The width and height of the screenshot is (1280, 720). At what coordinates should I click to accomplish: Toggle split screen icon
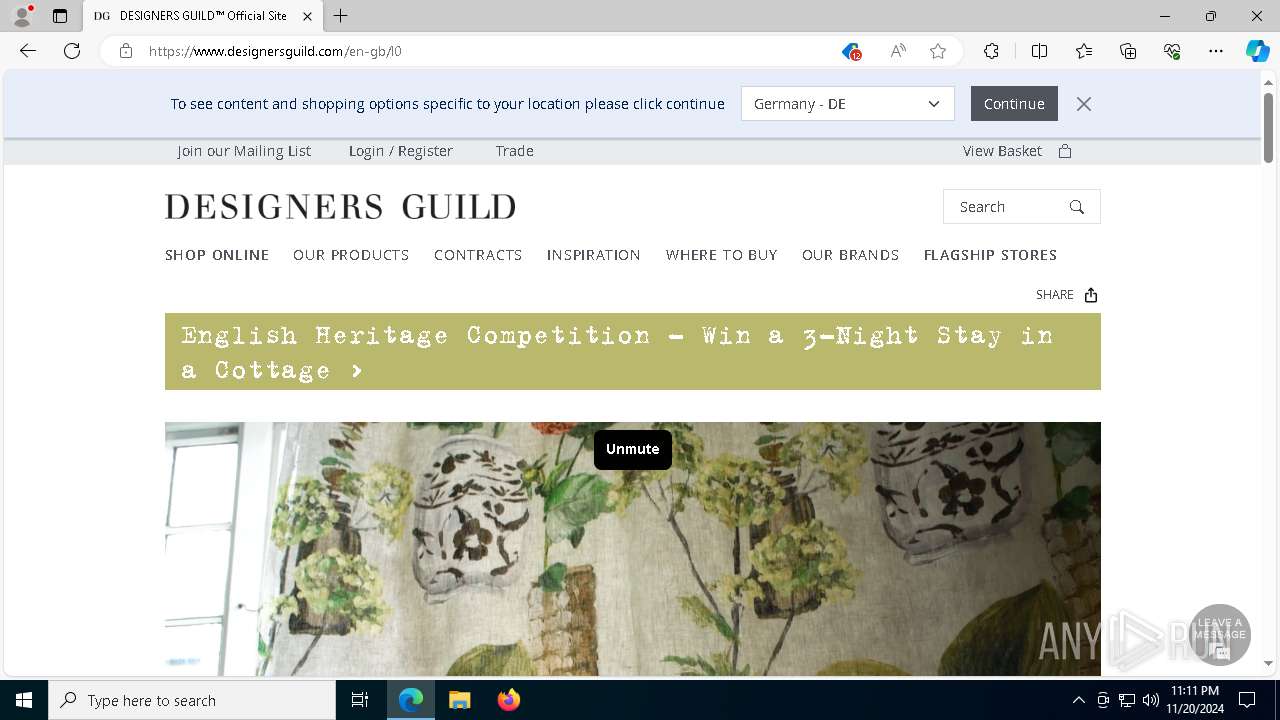1040,51
